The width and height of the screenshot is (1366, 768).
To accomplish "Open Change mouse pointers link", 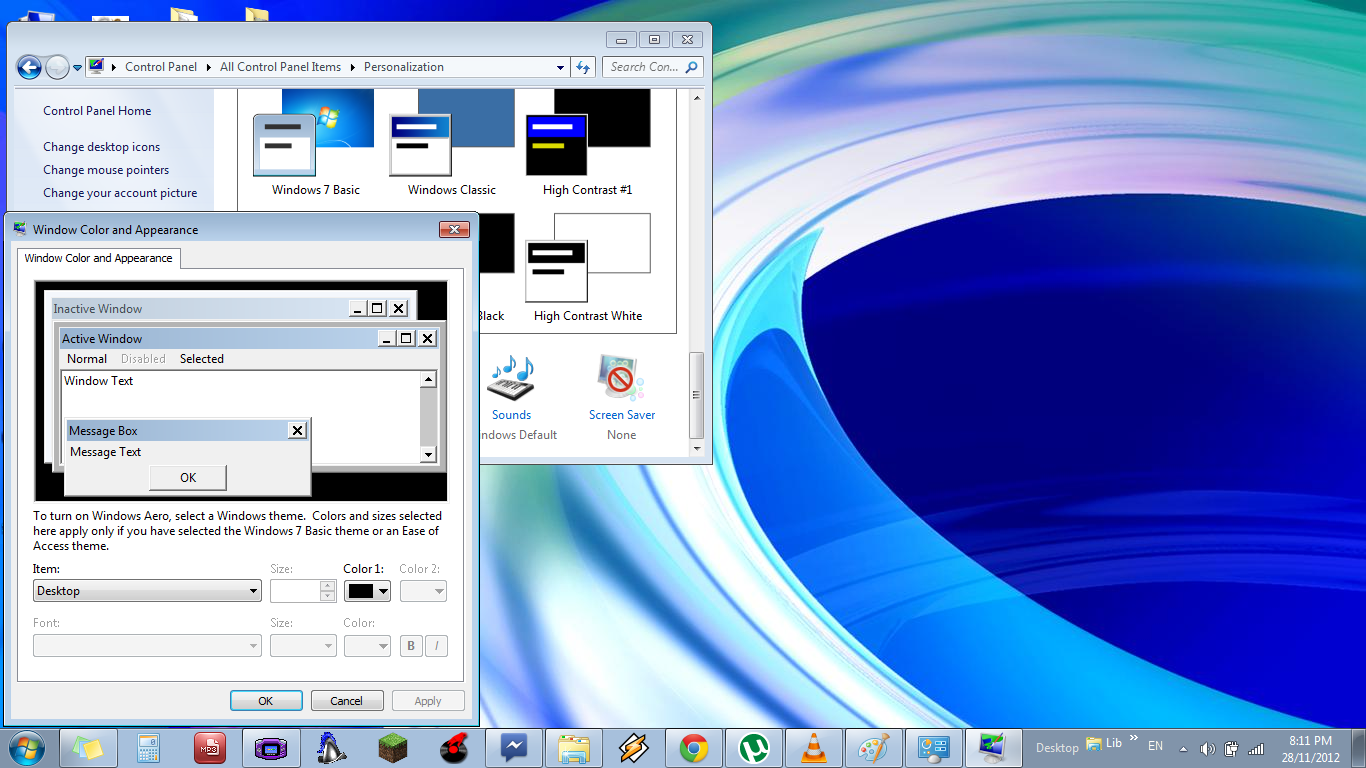I will point(106,170).
